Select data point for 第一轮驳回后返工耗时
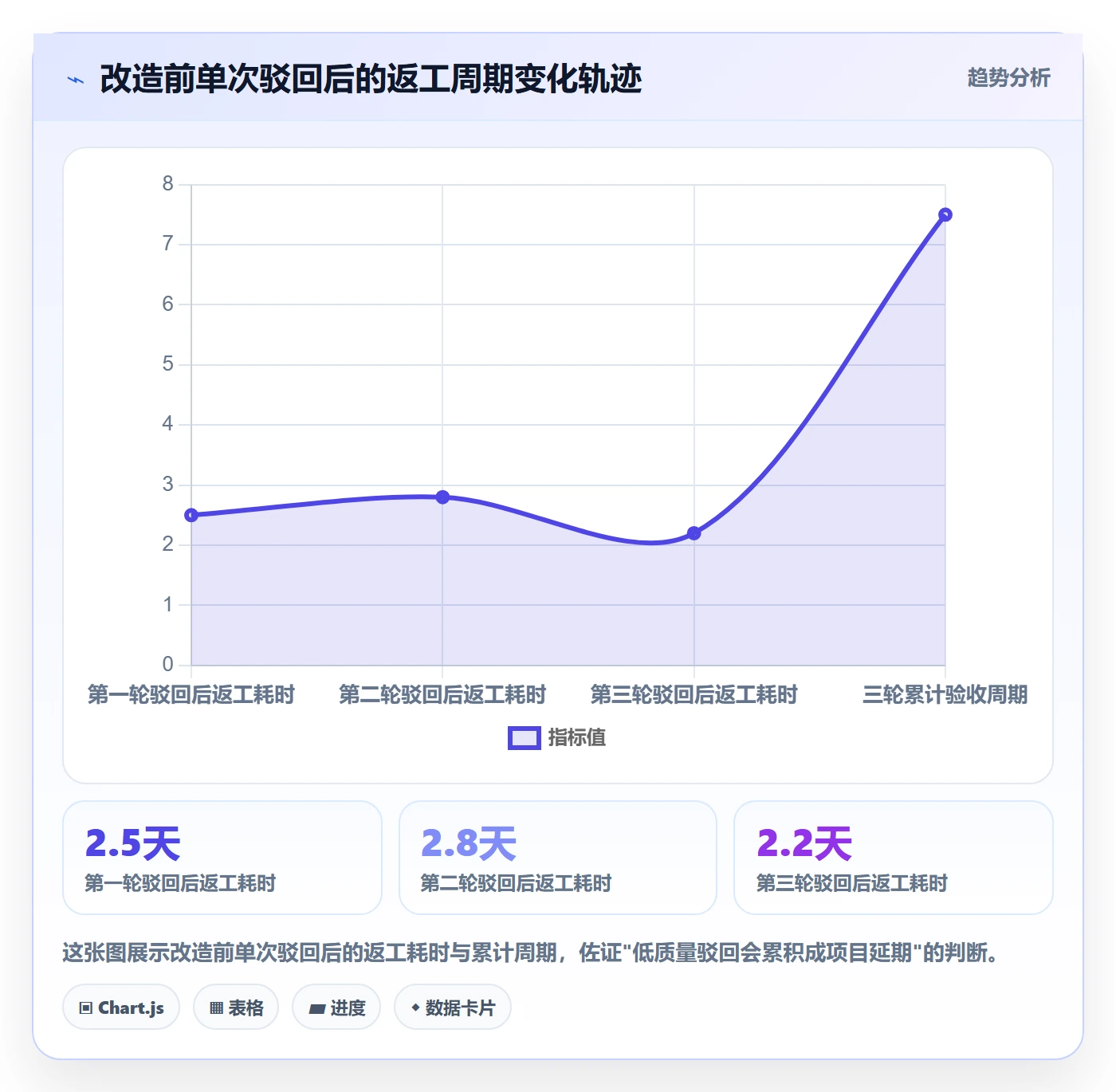This screenshot has width=1116, height=1092. [x=191, y=515]
